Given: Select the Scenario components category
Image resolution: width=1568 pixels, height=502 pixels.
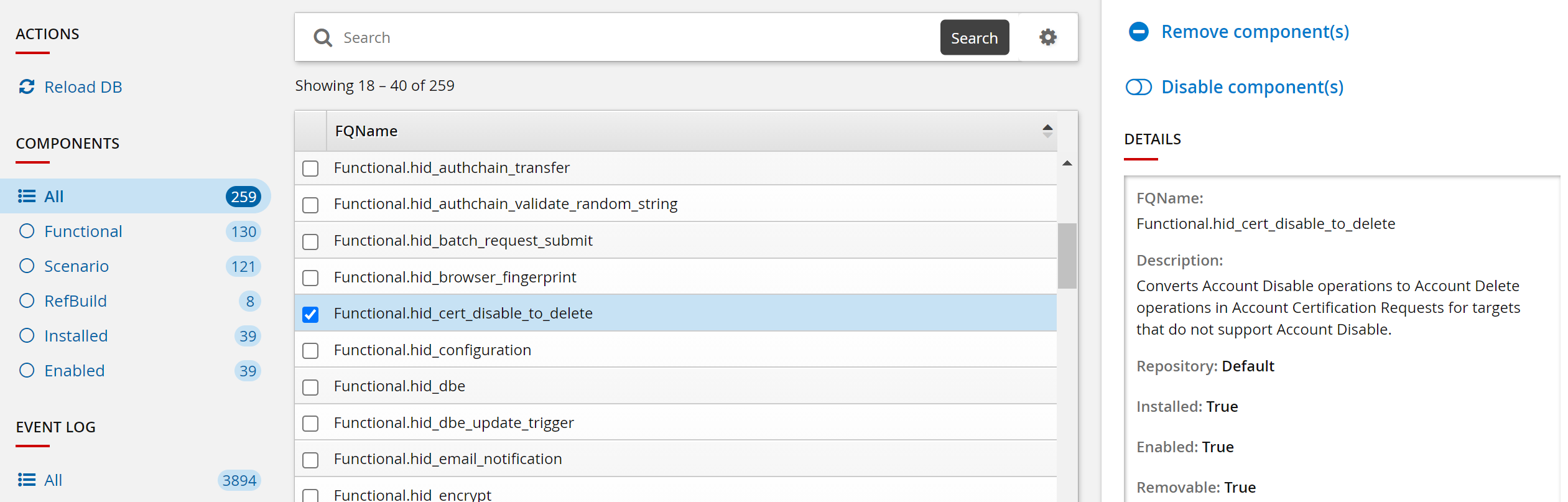Looking at the screenshot, I should [x=27, y=266].
